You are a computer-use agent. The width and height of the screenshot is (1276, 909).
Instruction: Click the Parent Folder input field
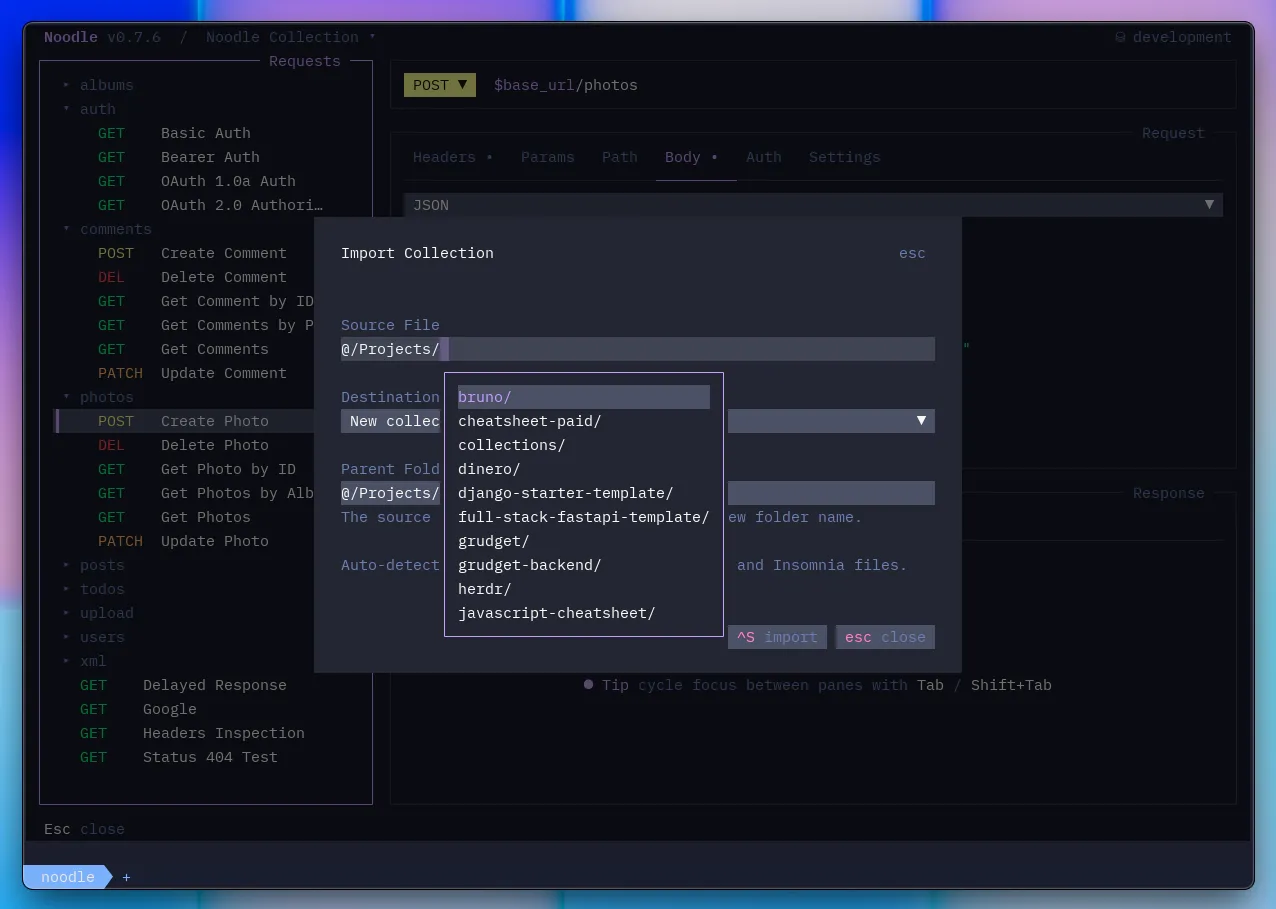click(x=638, y=493)
